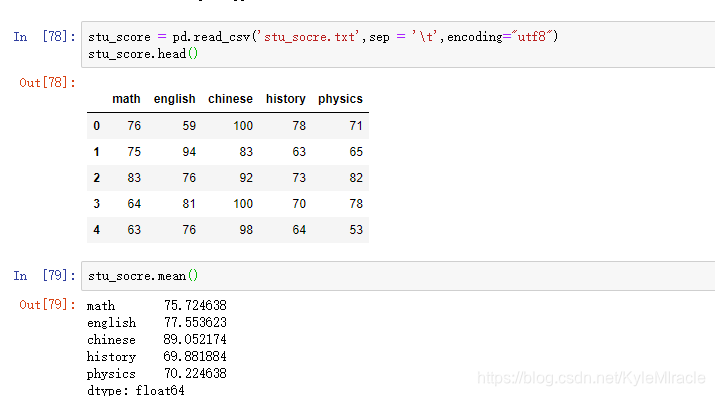
Task: Click the stu_score.head() code line
Action: [143, 54]
